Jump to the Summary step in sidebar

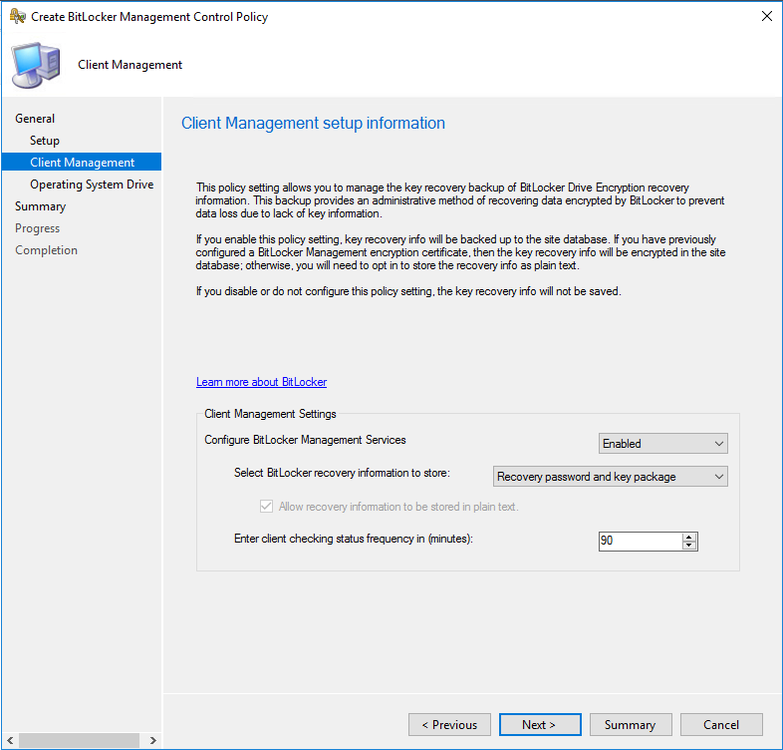(40, 206)
